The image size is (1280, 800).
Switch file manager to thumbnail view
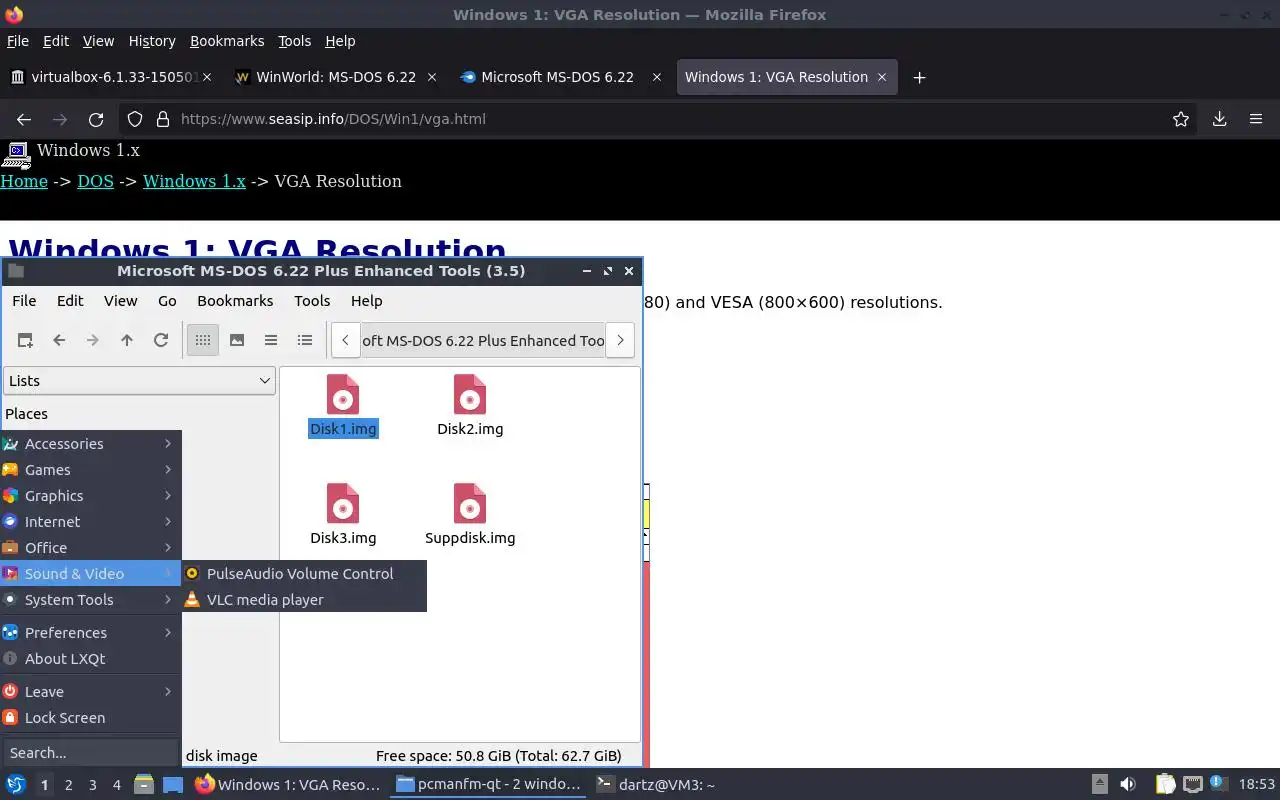[x=237, y=340]
